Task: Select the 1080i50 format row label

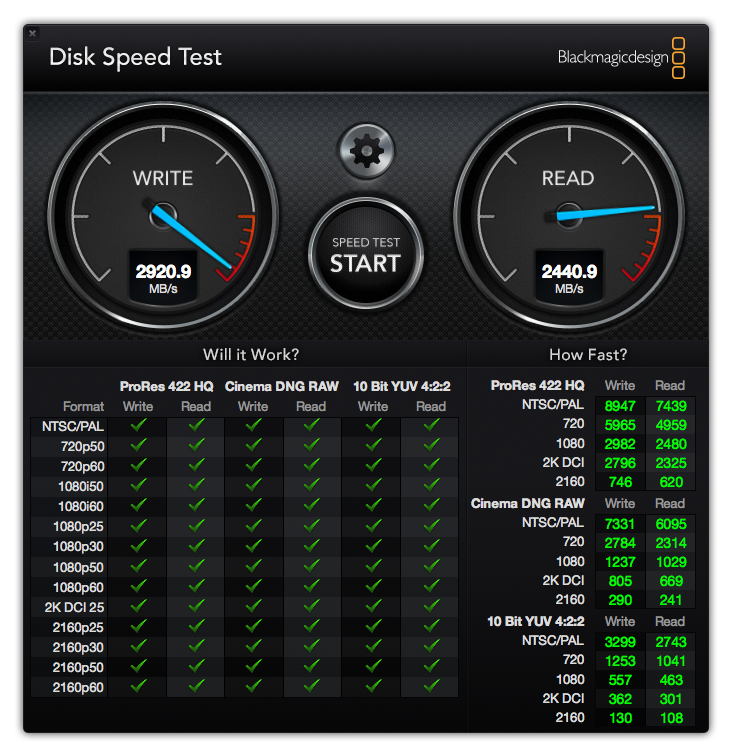Action: point(81,486)
